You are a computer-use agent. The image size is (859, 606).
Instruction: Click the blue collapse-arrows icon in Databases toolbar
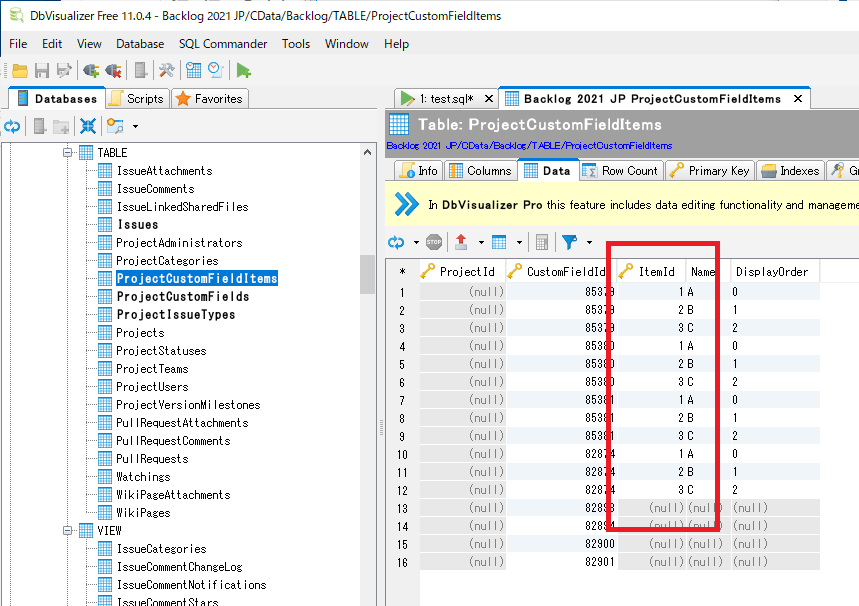(88, 126)
